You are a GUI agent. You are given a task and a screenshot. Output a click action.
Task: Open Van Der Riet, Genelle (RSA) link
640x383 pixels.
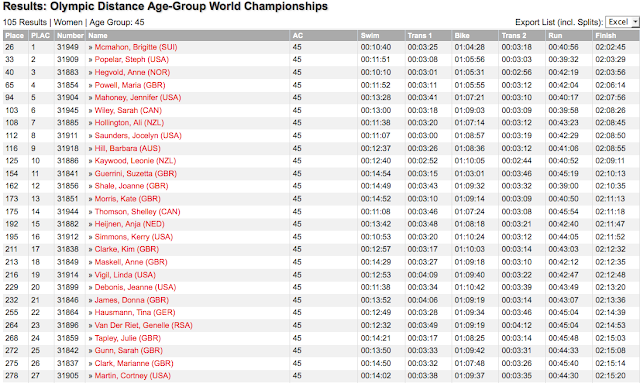(x=143, y=325)
